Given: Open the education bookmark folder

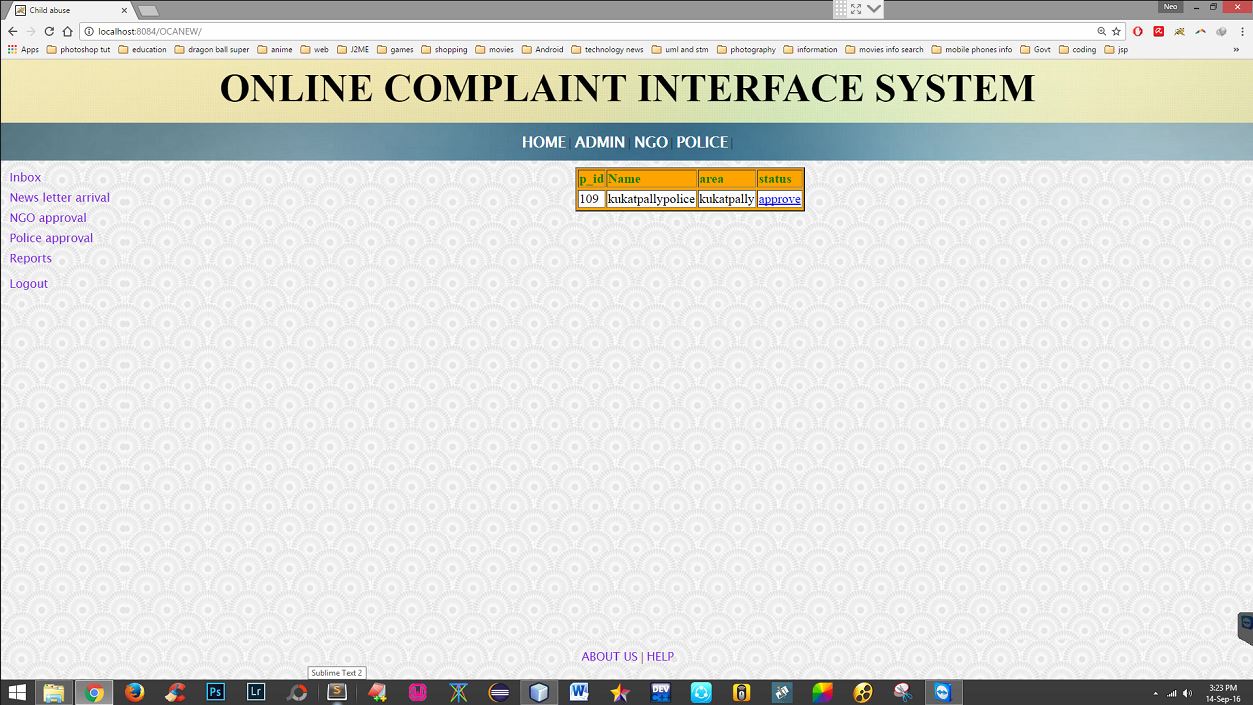Looking at the screenshot, I should pyautogui.click(x=142, y=49).
